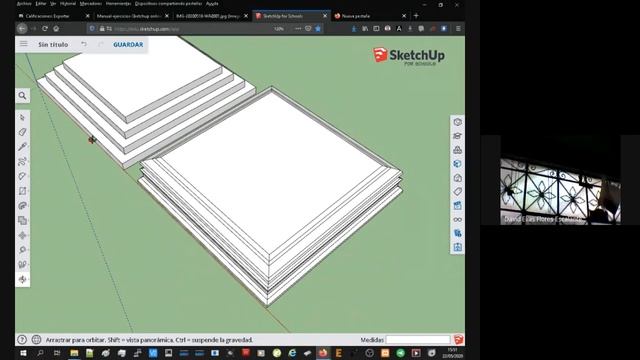Reload the page in the browser

45,29
